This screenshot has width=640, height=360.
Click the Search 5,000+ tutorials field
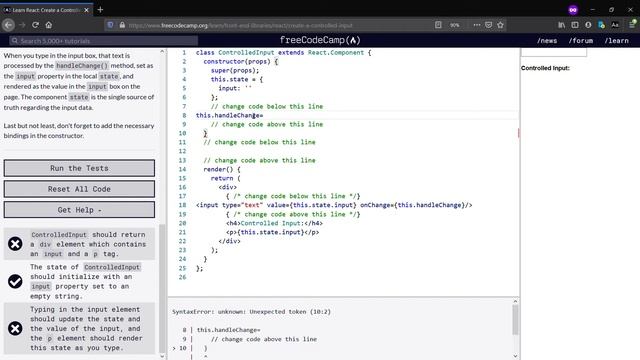104,41
